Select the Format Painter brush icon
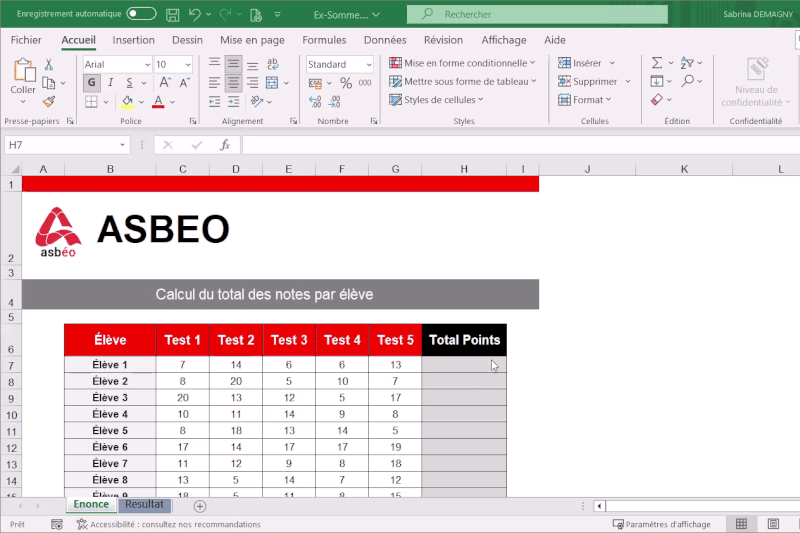Screen dimensions: 800x533 (49, 101)
